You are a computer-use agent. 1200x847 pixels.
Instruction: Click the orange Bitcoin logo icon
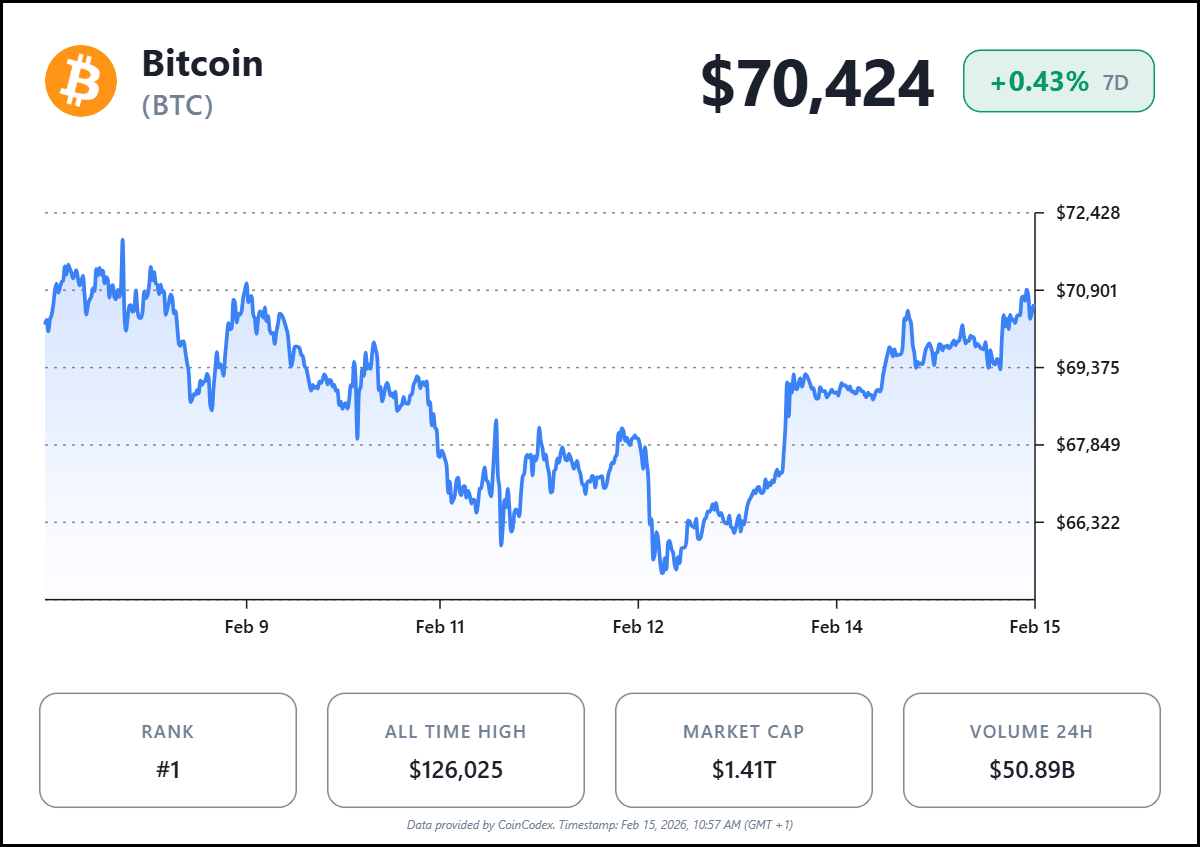coord(81,82)
